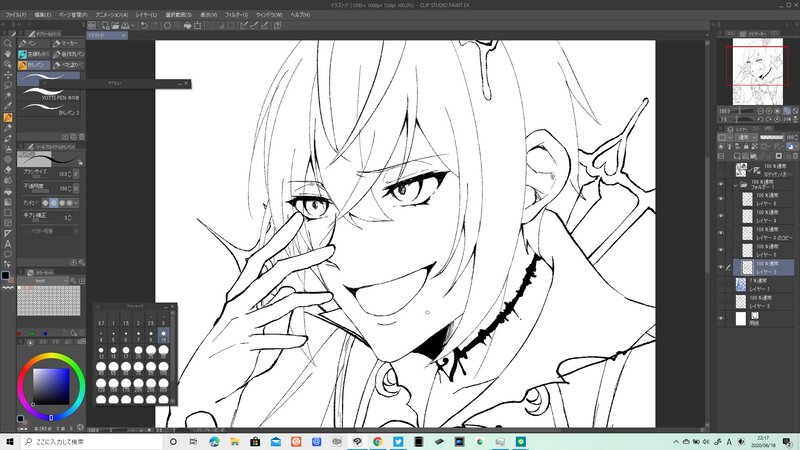Show the レイヤー 1 layer

720,285
